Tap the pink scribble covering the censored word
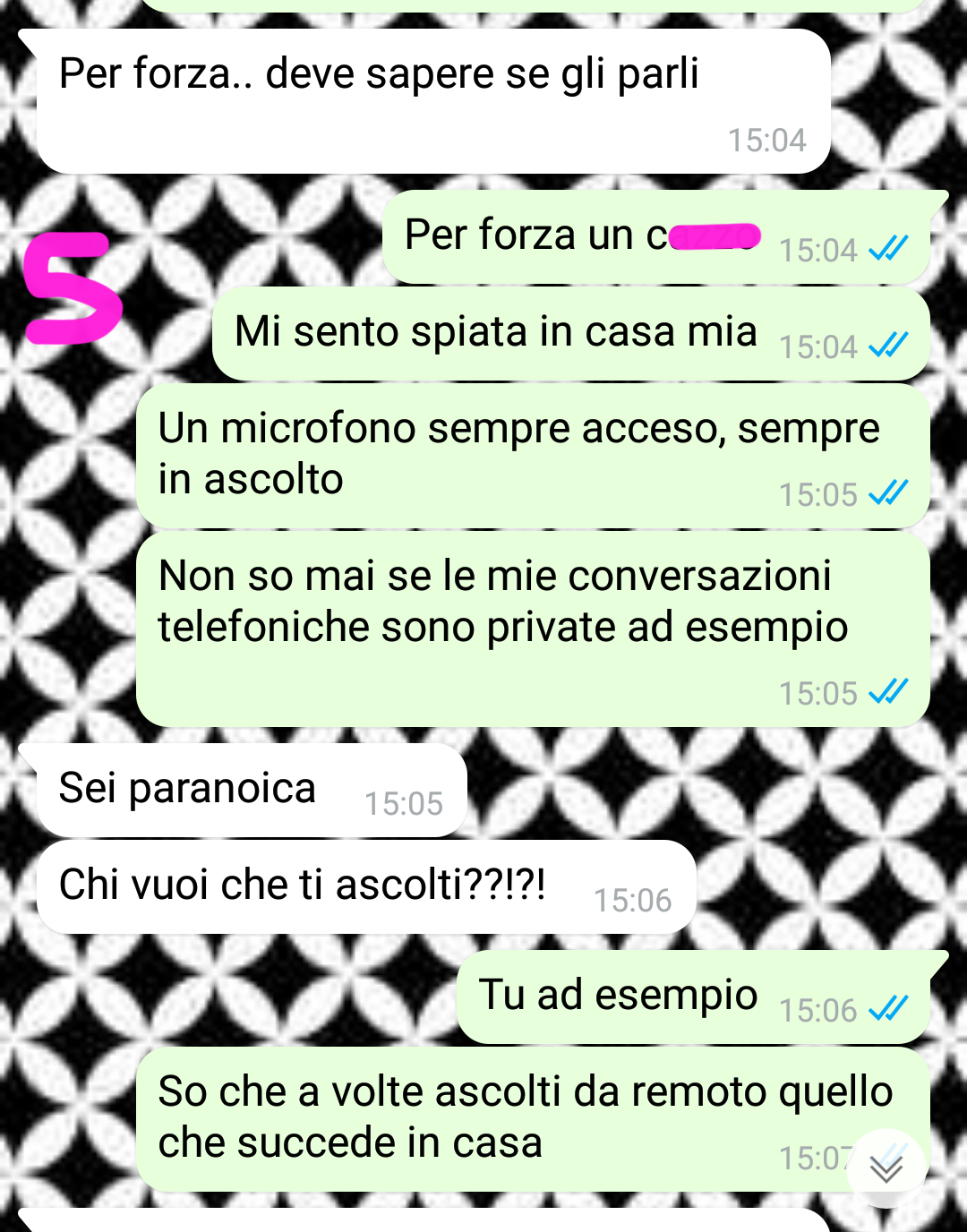 (715, 236)
